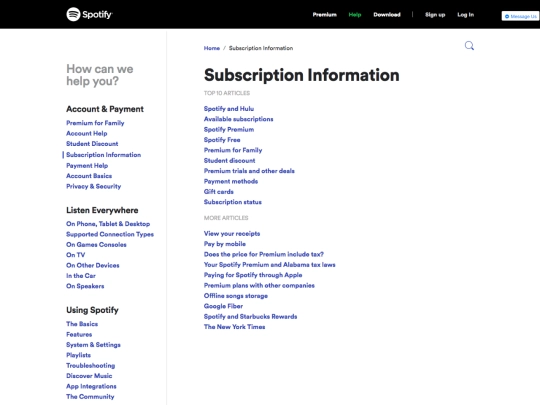Open the On TV link
The width and height of the screenshot is (540, 405).
pos(76,255)
